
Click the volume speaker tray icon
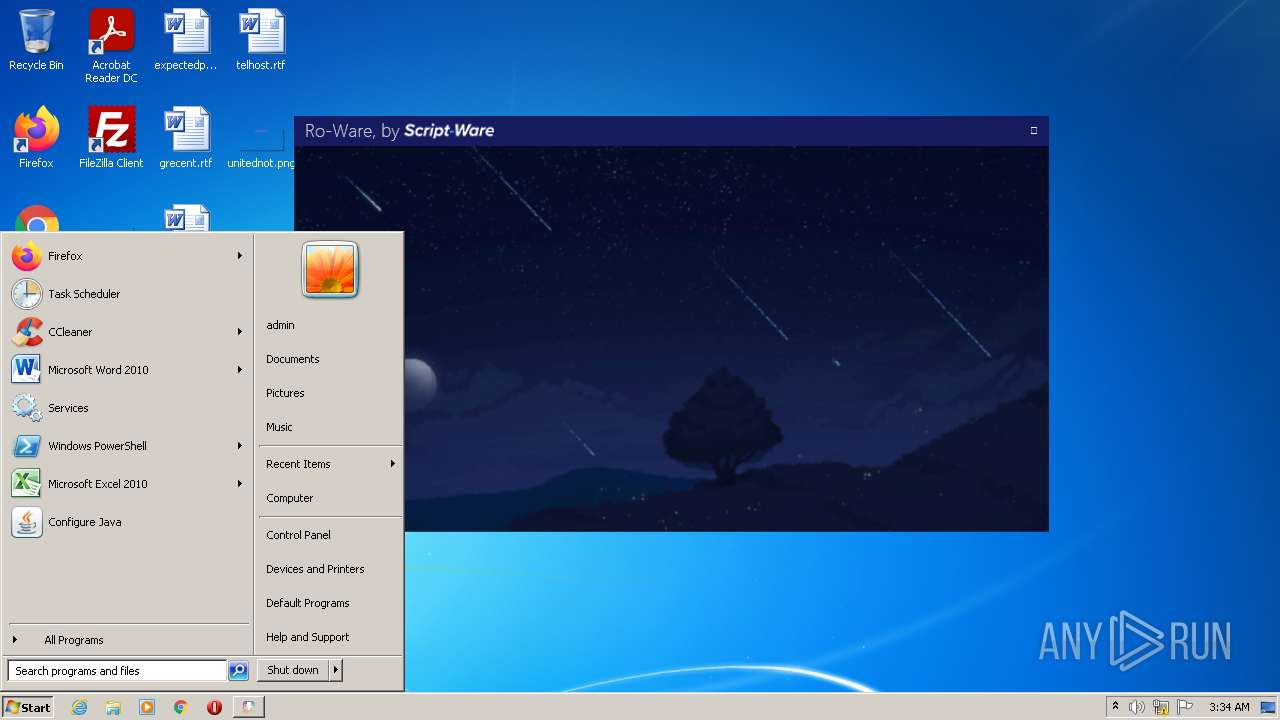[1137, 707]
